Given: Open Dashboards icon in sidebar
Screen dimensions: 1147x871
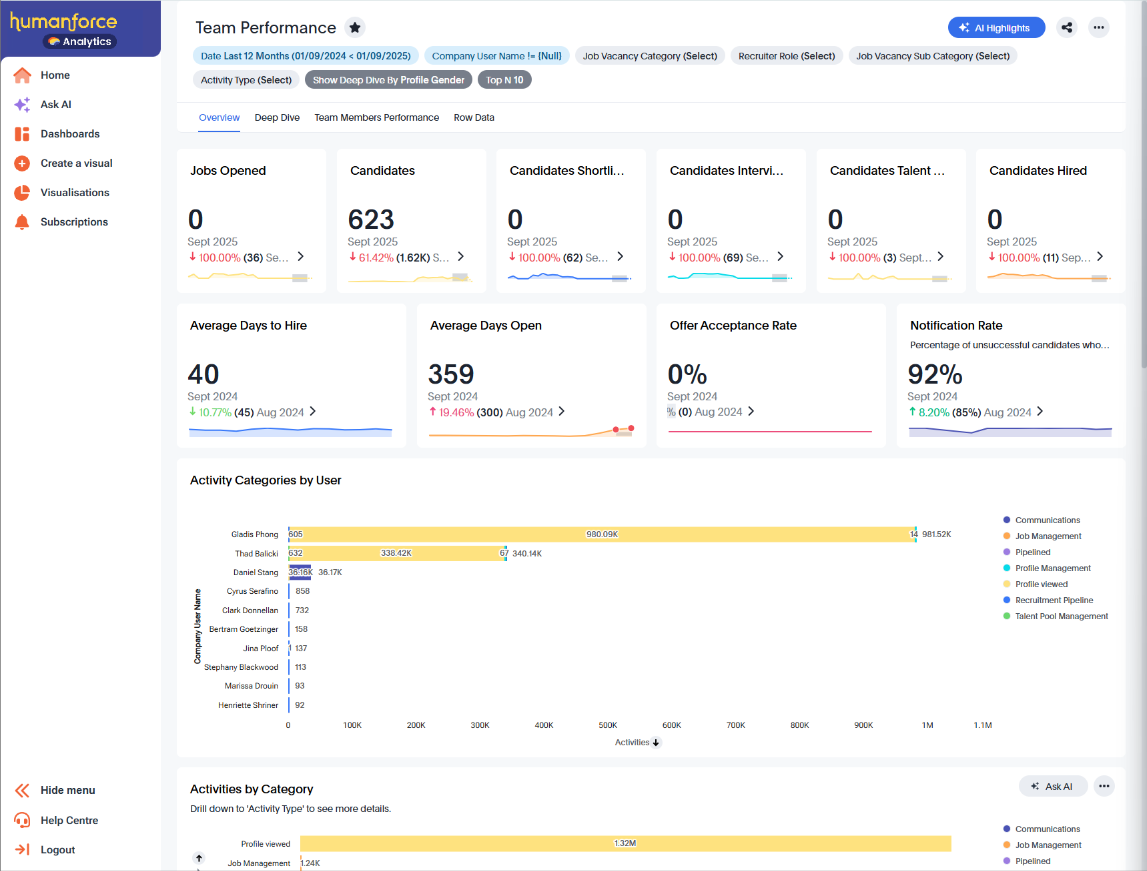Looking at the screenshot, I should [x=22, y=134].
